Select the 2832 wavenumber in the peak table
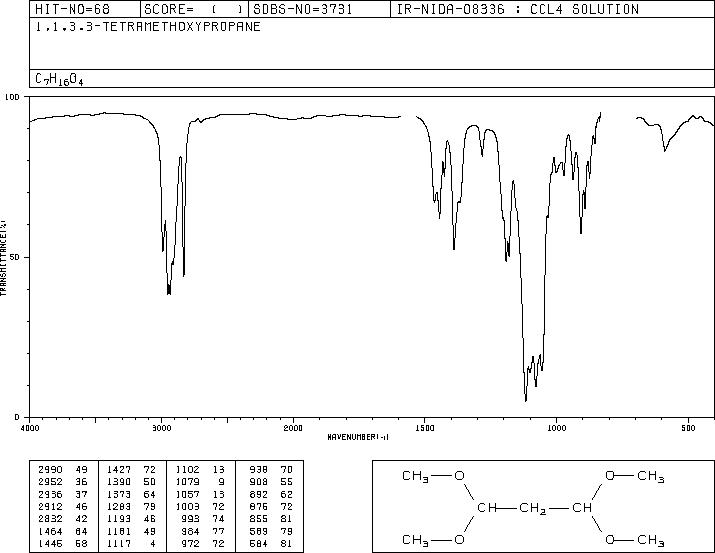715x553 pixels. pyautogui.click(x=50, y=519)
